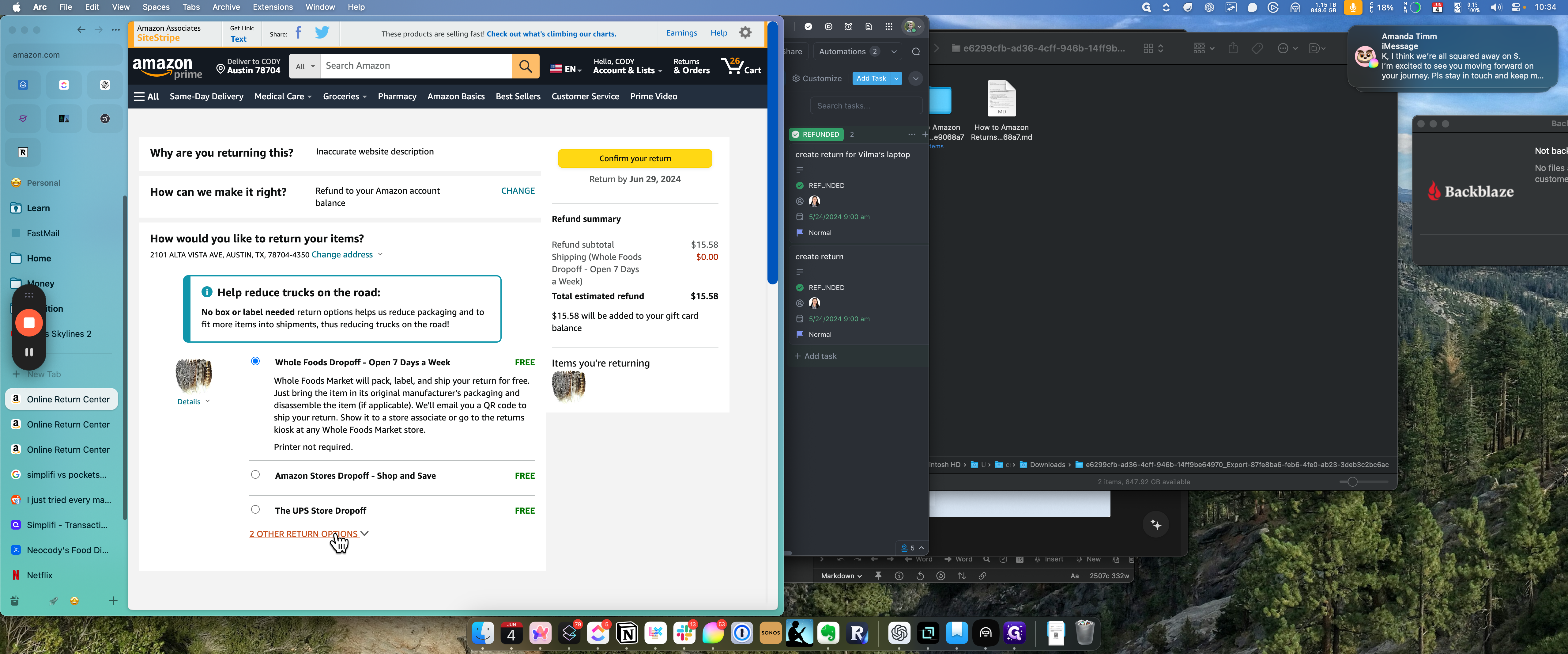Select Amazon Stores Dropoff radio option
The width and height of the screenshot is (1568, 654).
coord(256,474)
